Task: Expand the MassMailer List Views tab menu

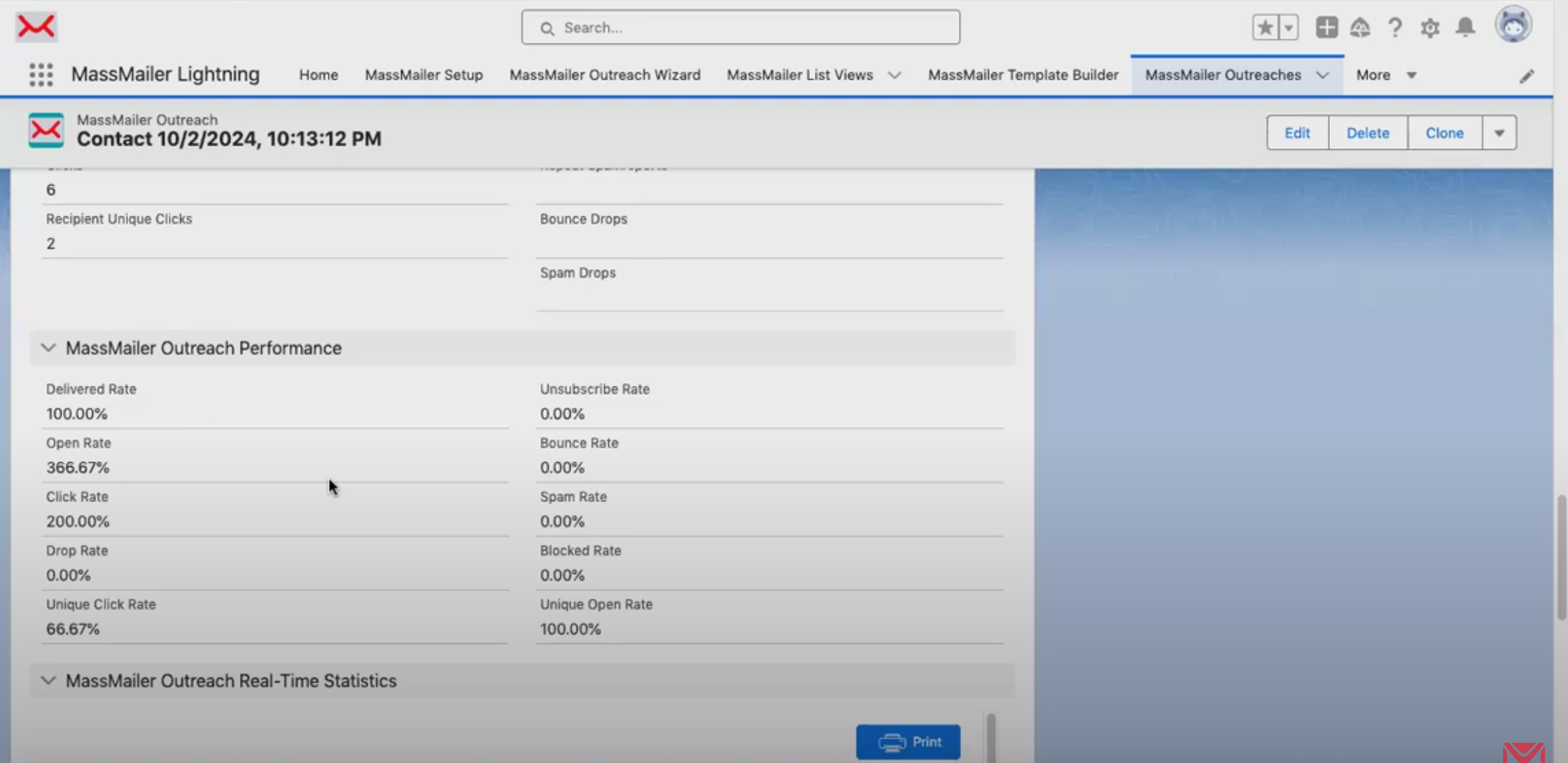Action: (895, 75)
